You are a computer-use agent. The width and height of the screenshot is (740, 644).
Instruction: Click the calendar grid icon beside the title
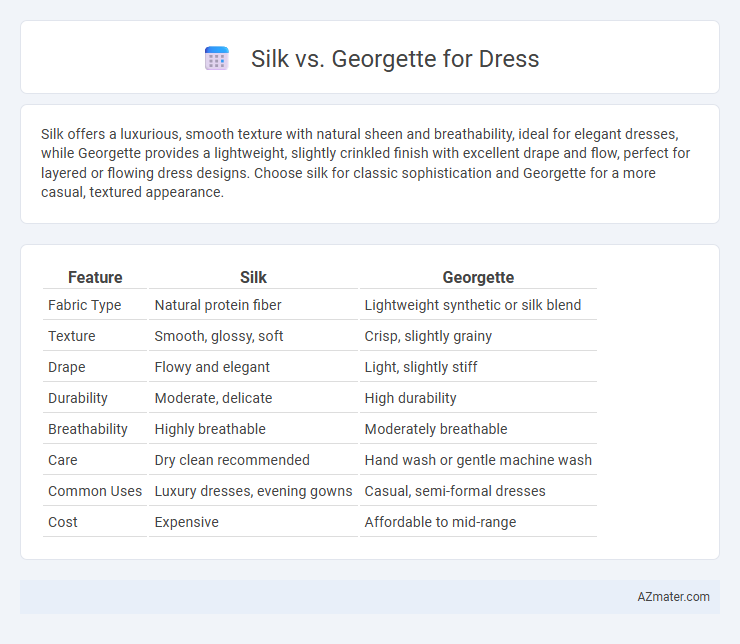(x=217, y=59)
